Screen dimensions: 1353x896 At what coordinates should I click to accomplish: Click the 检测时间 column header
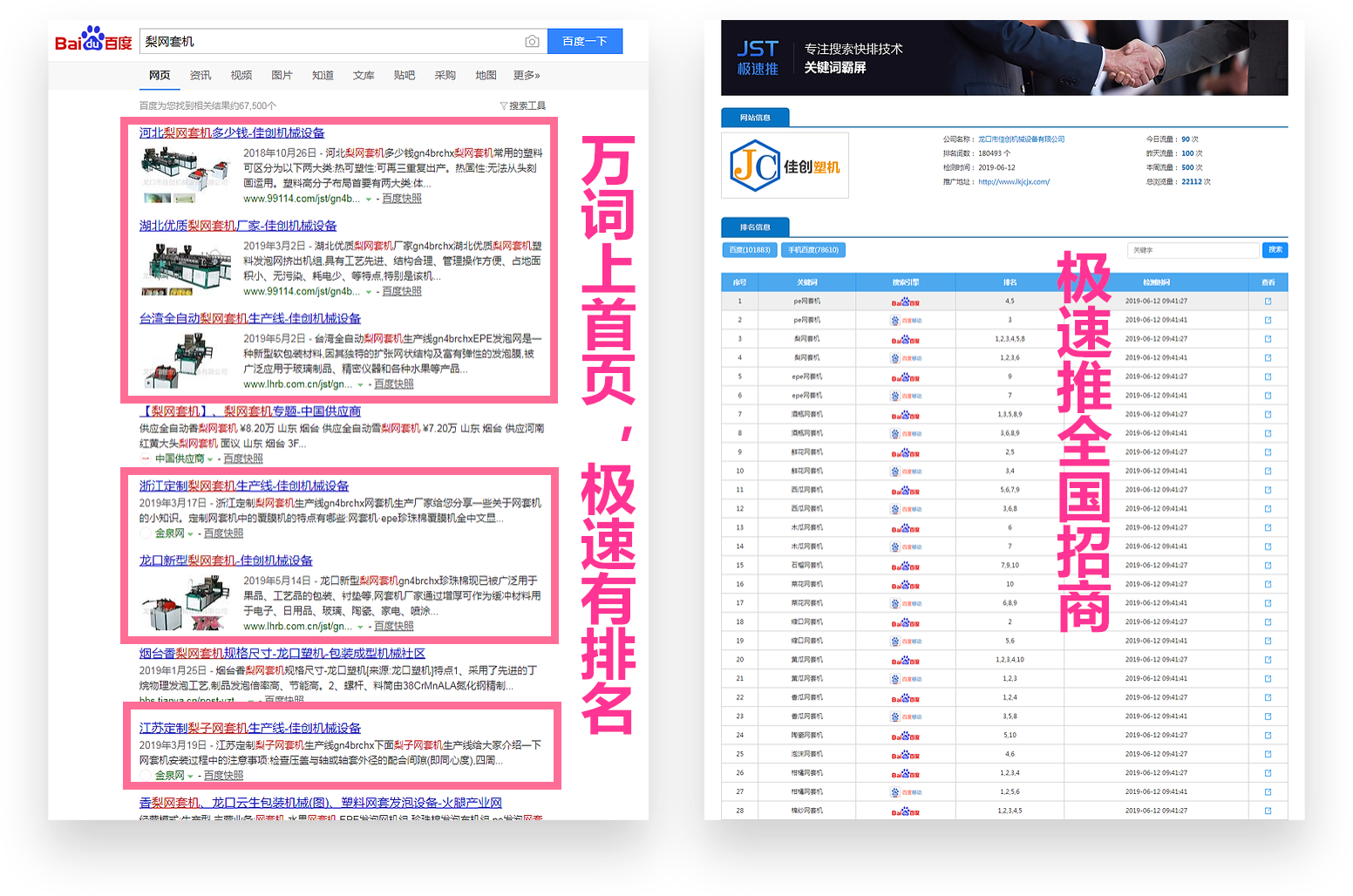1156,282
